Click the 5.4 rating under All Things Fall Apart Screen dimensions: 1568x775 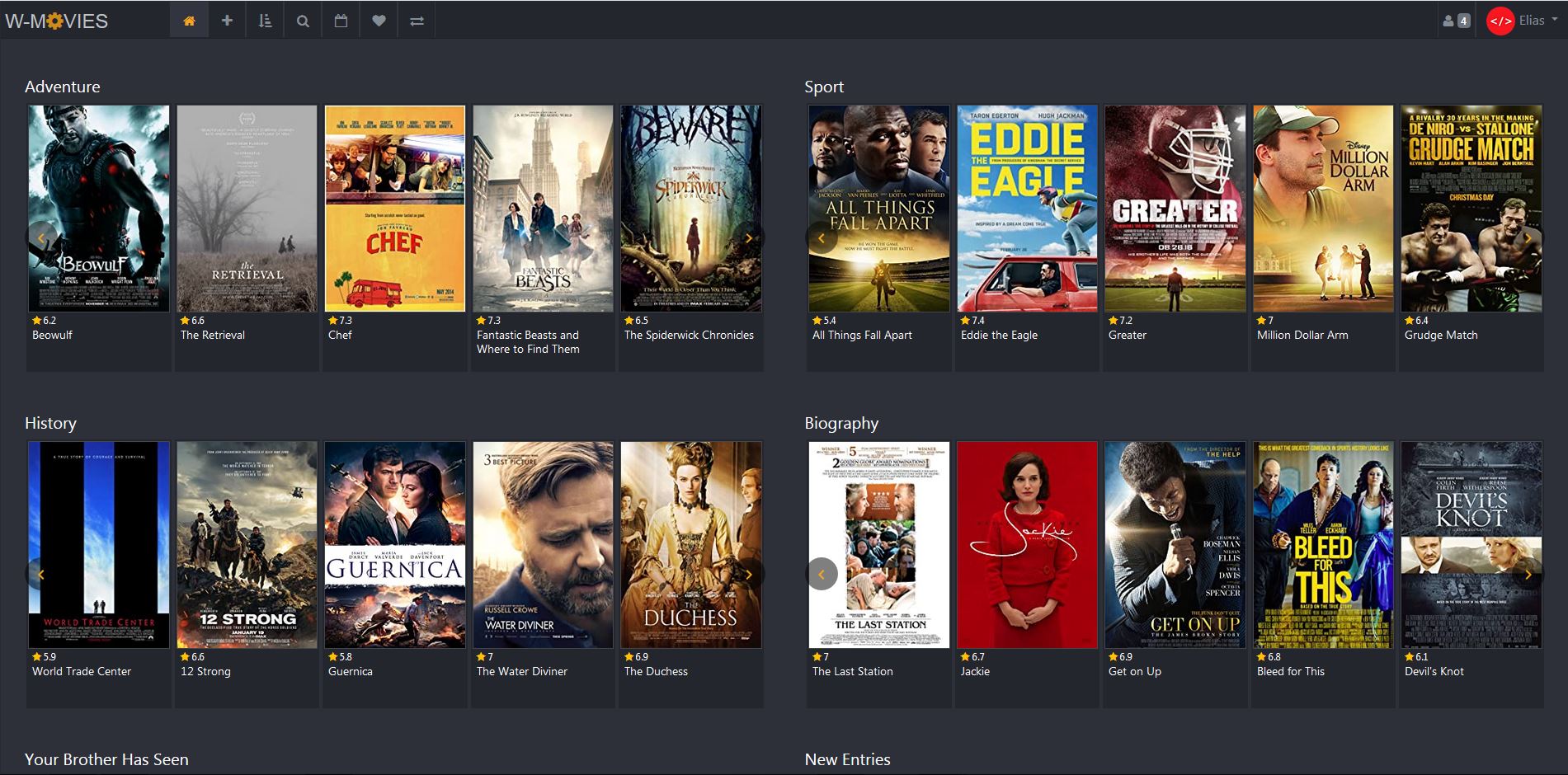pos(824,320)
